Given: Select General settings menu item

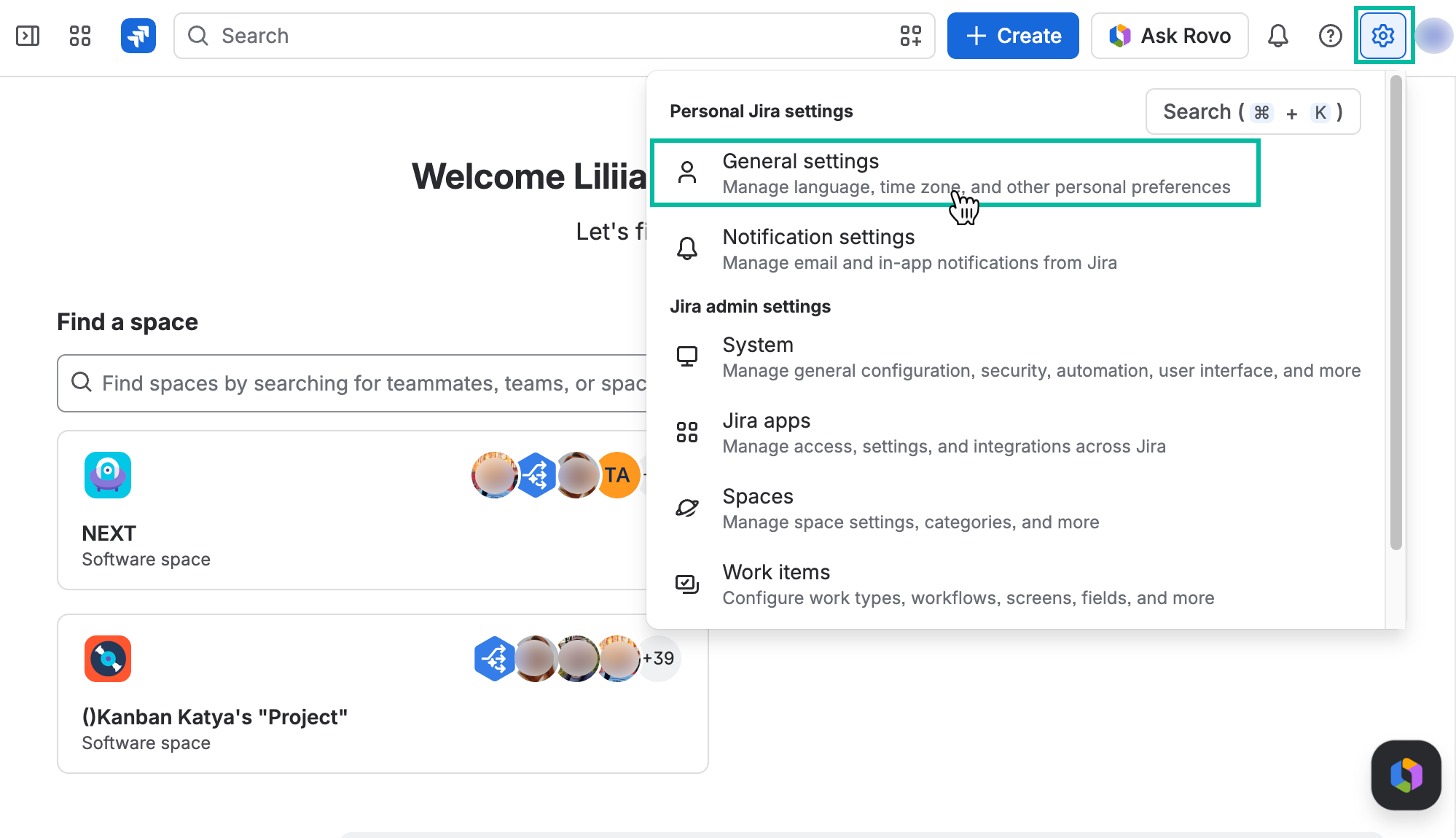Looking at the screenshot, I should (x=955, y=173).
